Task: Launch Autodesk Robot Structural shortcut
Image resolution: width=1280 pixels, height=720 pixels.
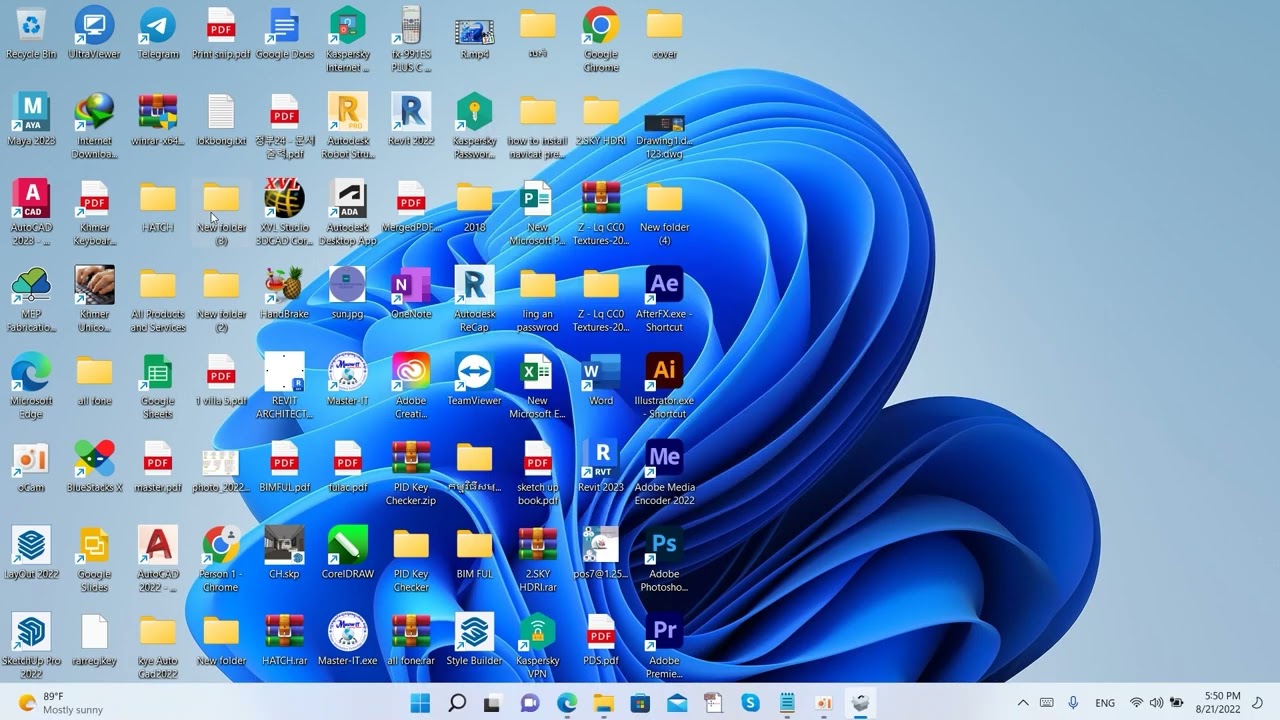Action: (x=348, y=127)
